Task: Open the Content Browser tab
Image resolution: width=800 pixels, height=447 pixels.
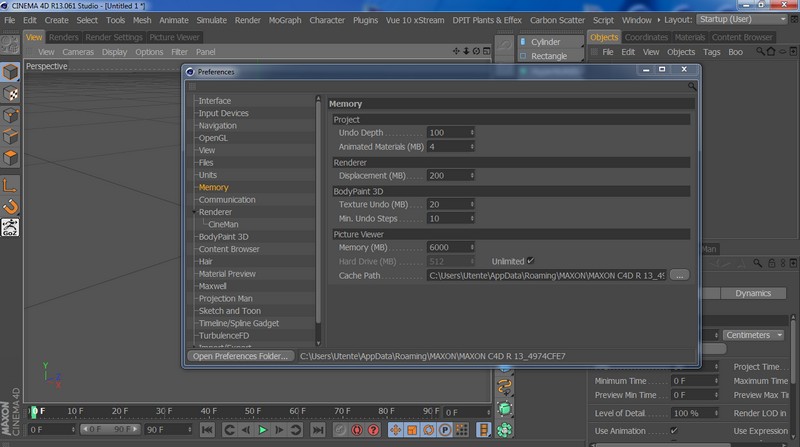Action: pos(742,37)
